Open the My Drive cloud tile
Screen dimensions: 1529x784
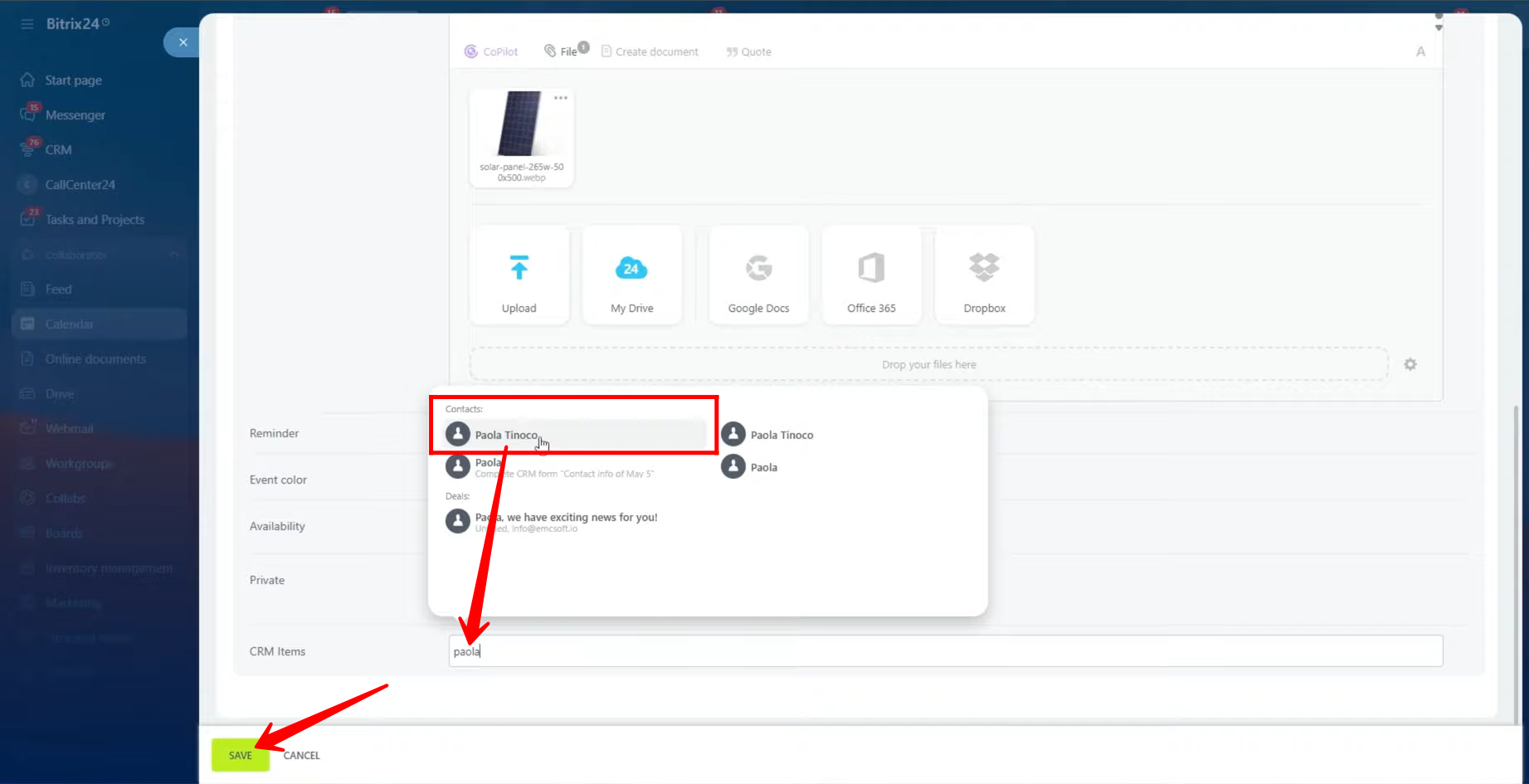point(632,275)
